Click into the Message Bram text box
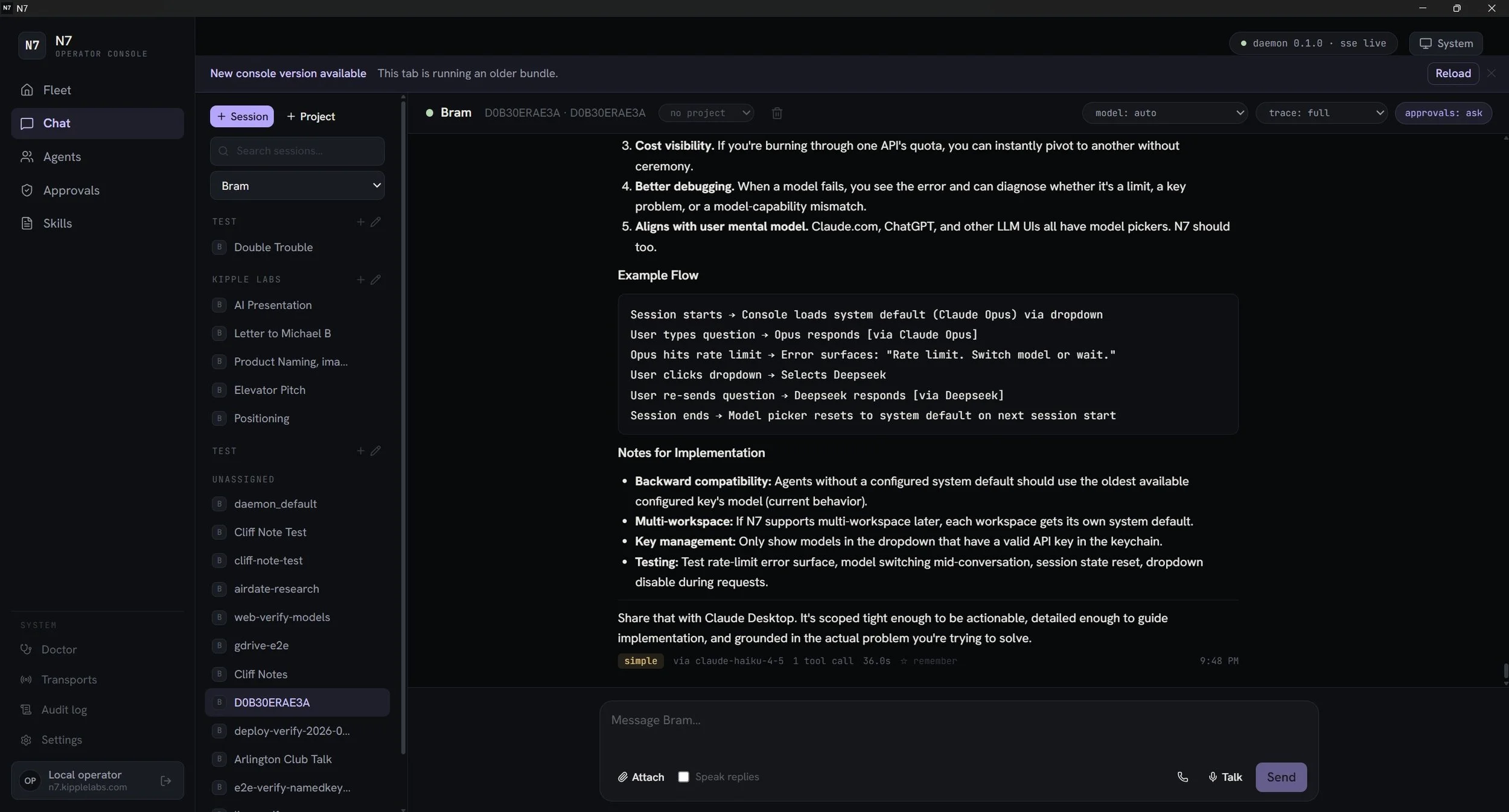 pyautogui.click(x=959, y=731)
